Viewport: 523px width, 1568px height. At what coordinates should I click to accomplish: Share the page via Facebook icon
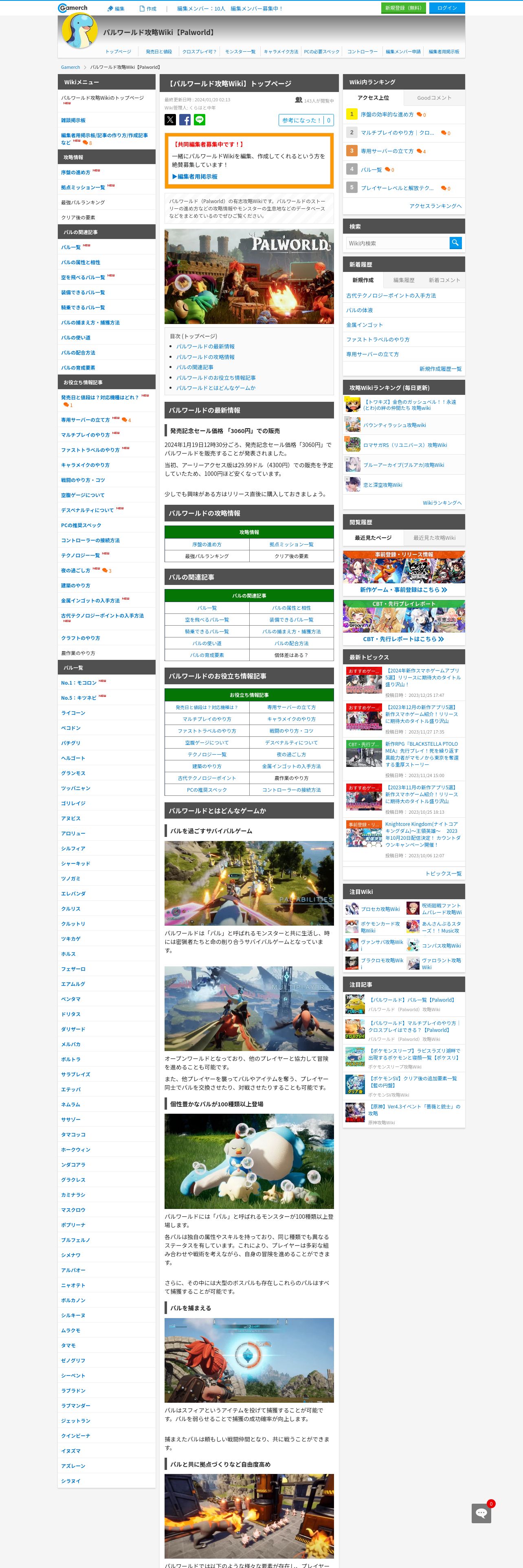point(185,120)
